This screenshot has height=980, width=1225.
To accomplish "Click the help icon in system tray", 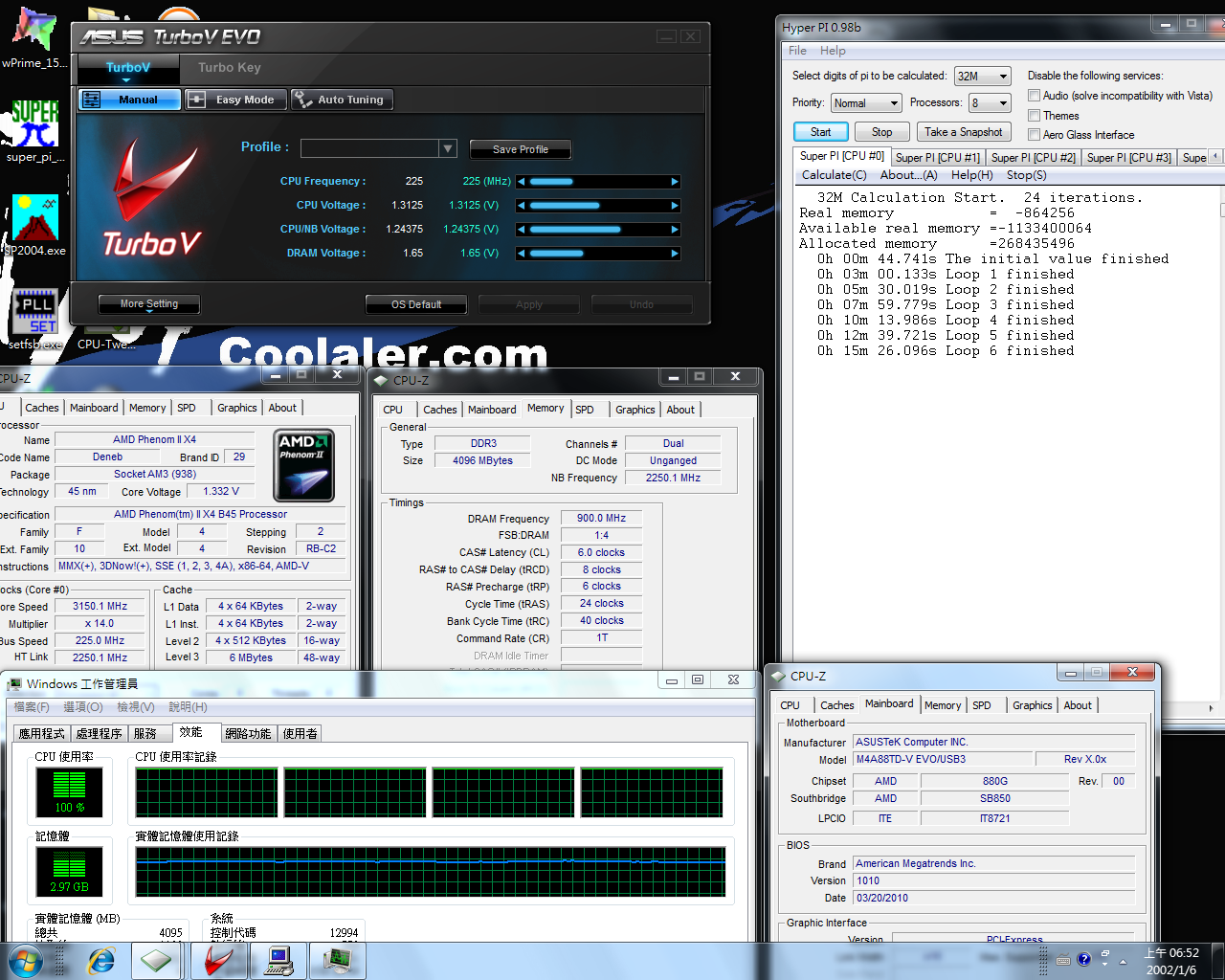I will click(x=1084, y=959).
